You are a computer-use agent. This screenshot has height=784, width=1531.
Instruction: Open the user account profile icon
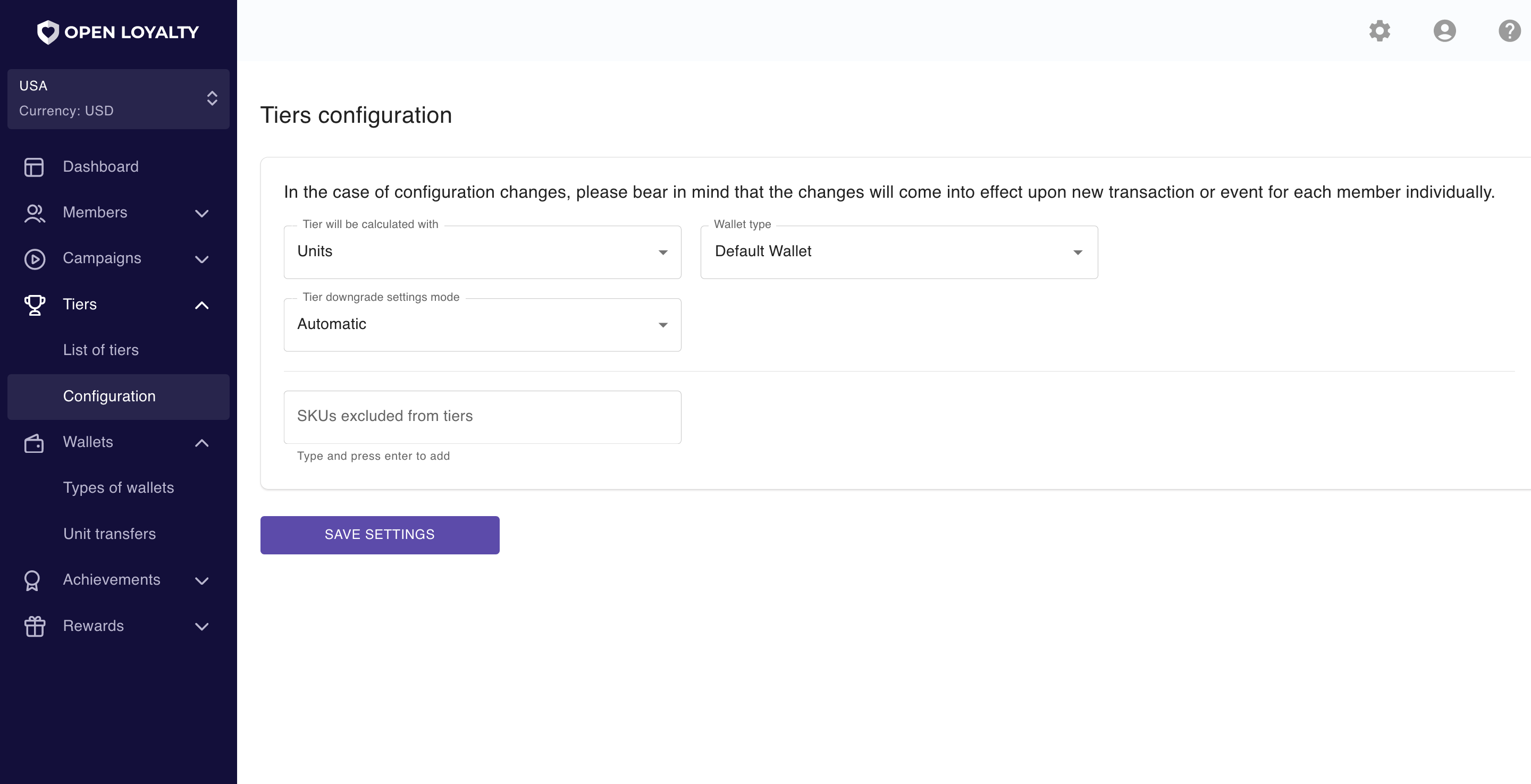[x=1444, y=31]
